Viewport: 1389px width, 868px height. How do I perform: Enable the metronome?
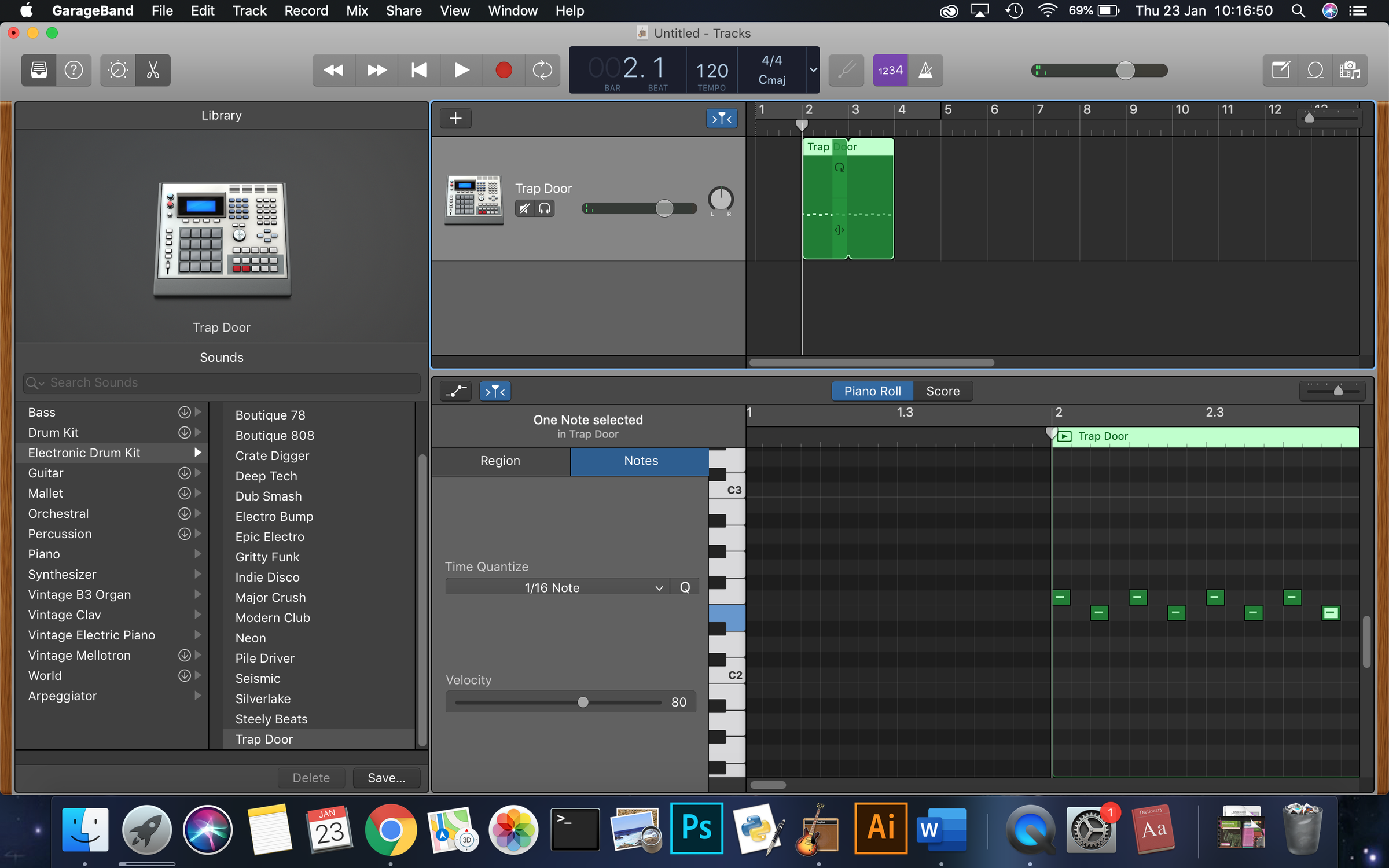925,70
